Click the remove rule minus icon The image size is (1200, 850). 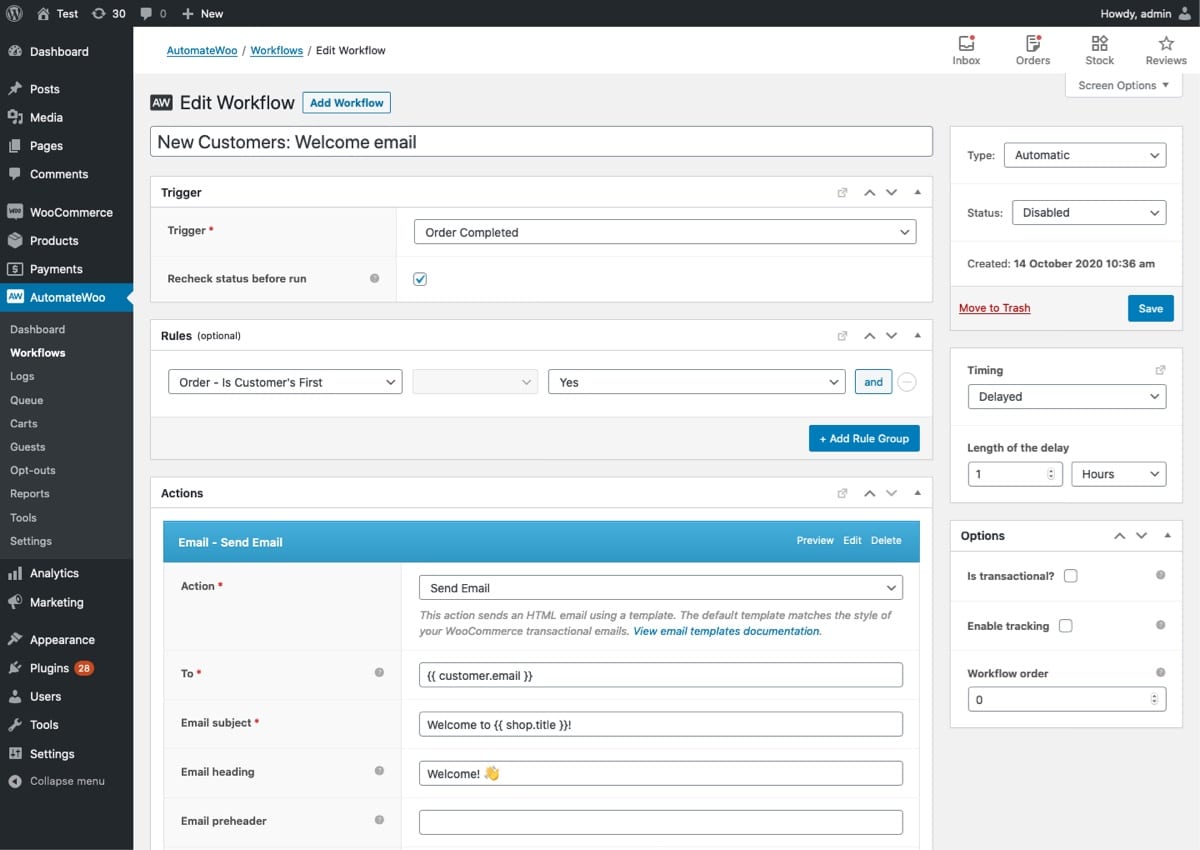point(907,382)
